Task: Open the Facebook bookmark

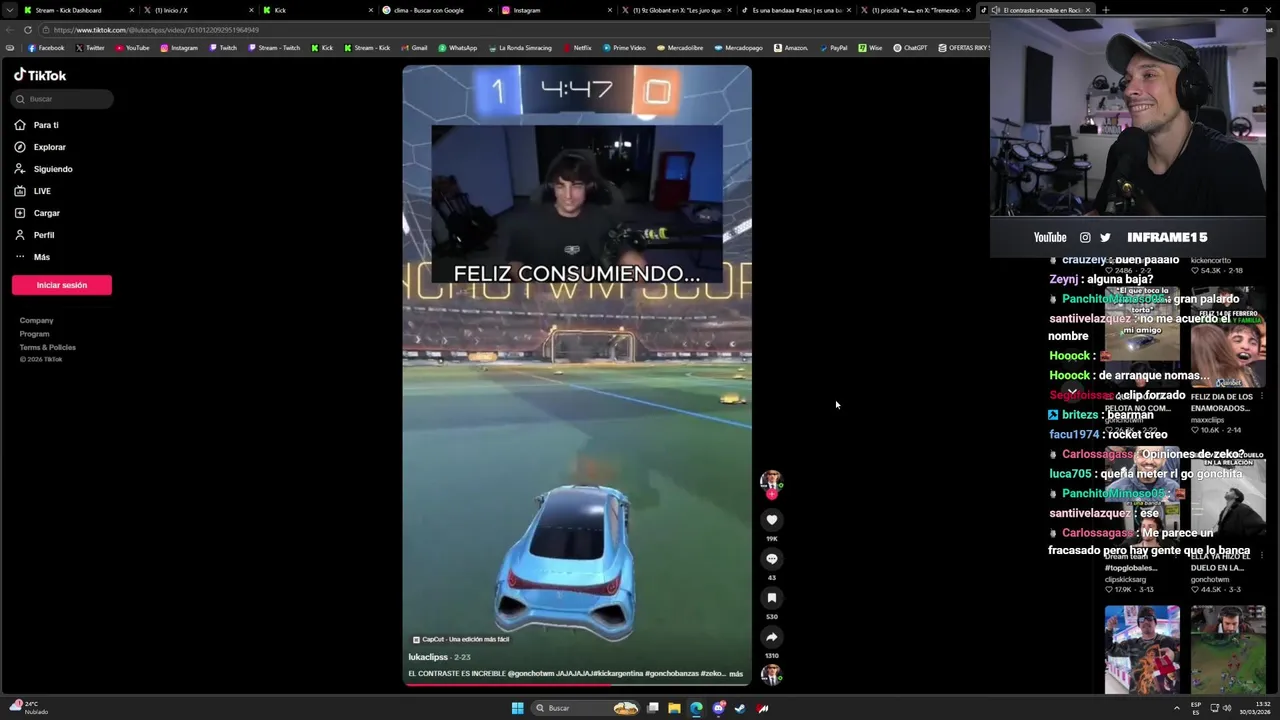Action: click(46, 48)
